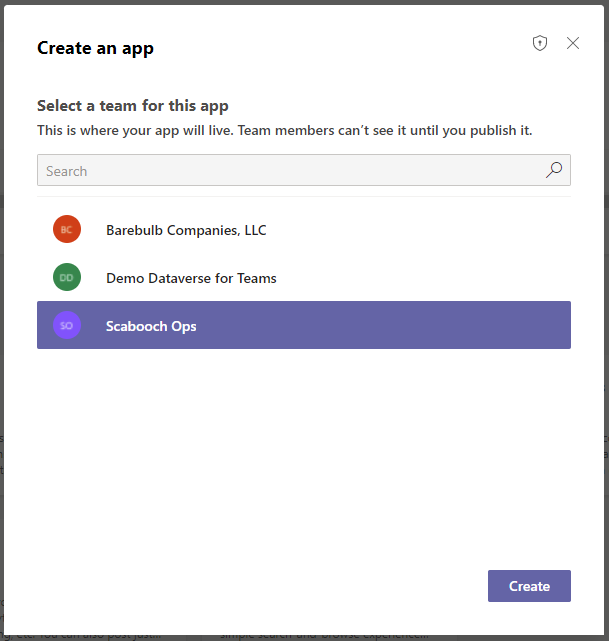Image resolution: width=609 pixels, height=641 pixels.
Task: Select the Barebulb Companies, LLC team
Action: pos(186,230)
